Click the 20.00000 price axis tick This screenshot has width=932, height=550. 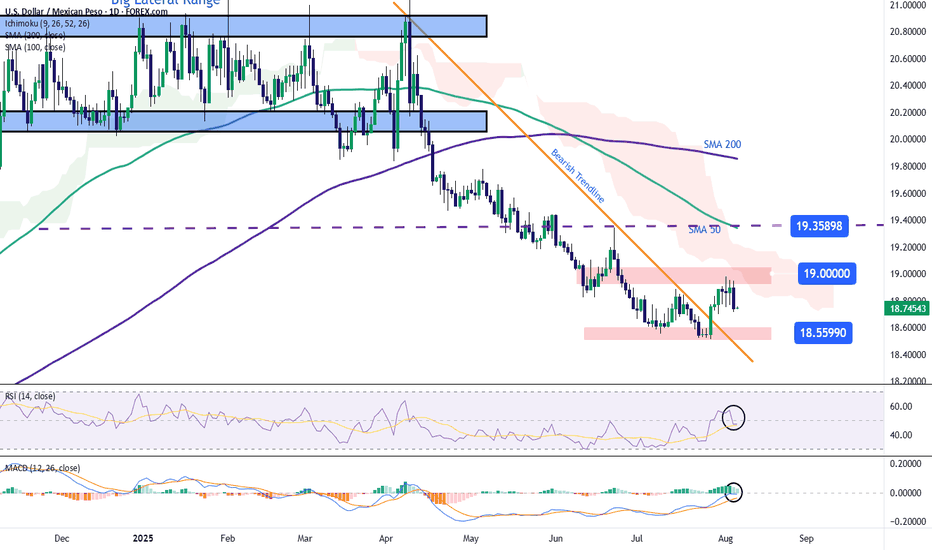coord(908,139)
